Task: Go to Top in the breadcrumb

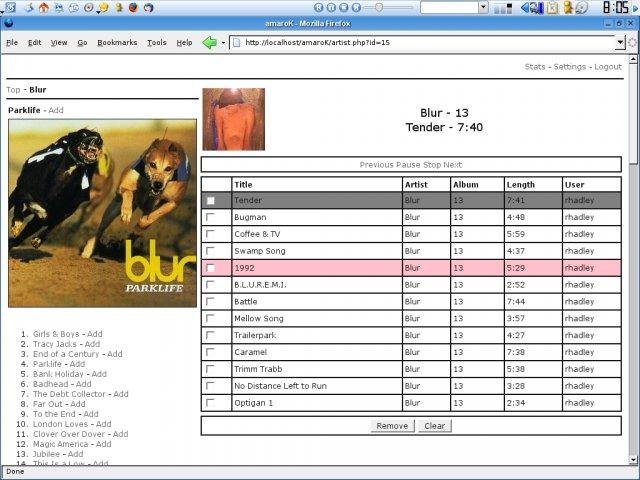Action: (x=13, y=90)
